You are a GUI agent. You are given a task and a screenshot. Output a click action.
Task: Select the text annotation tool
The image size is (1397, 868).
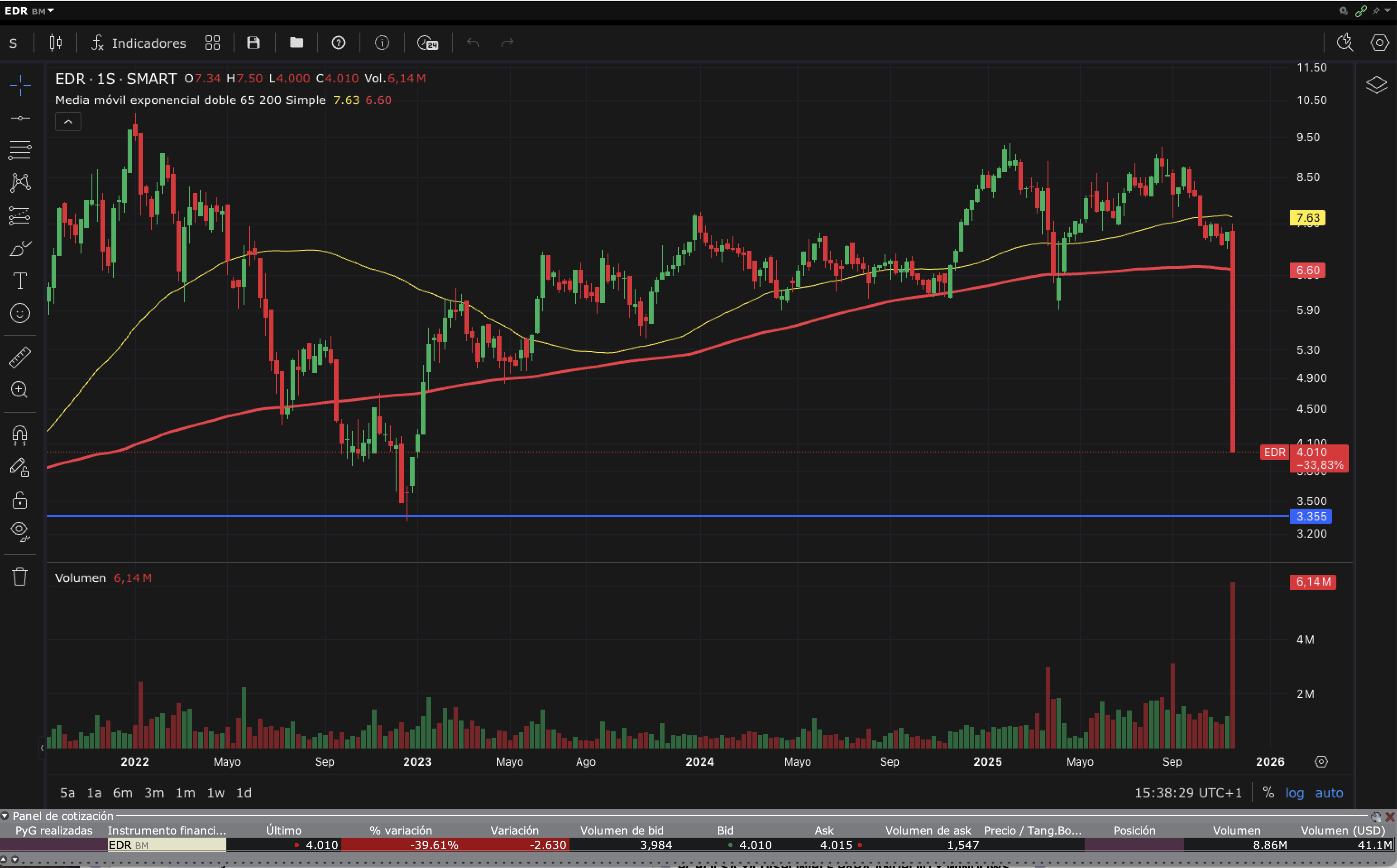tap(19, 281)
